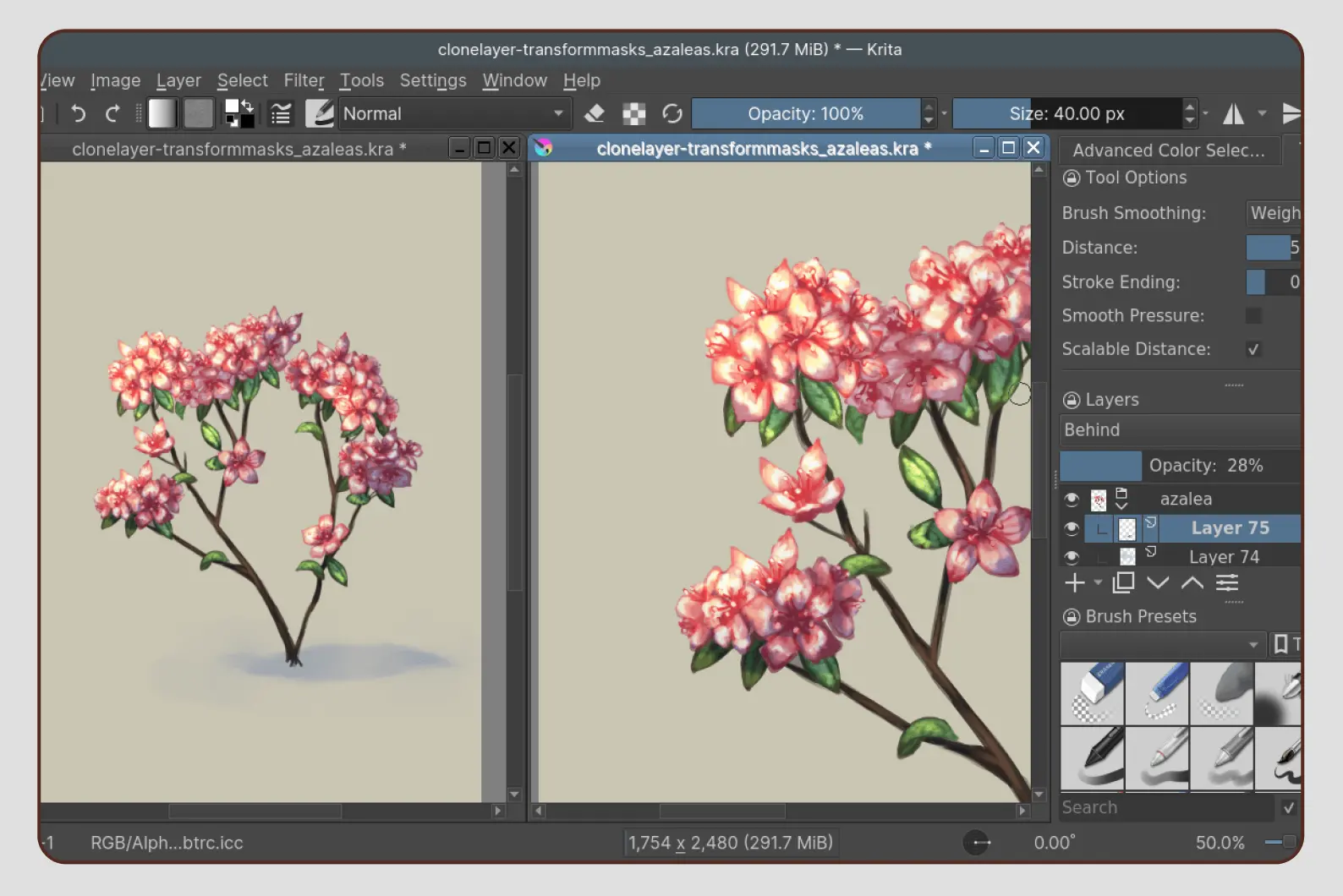This screenshot has height=896, width=1343.
Task: Enable the Smooth Pressure checkbox
Action: tap(1253, 315)
